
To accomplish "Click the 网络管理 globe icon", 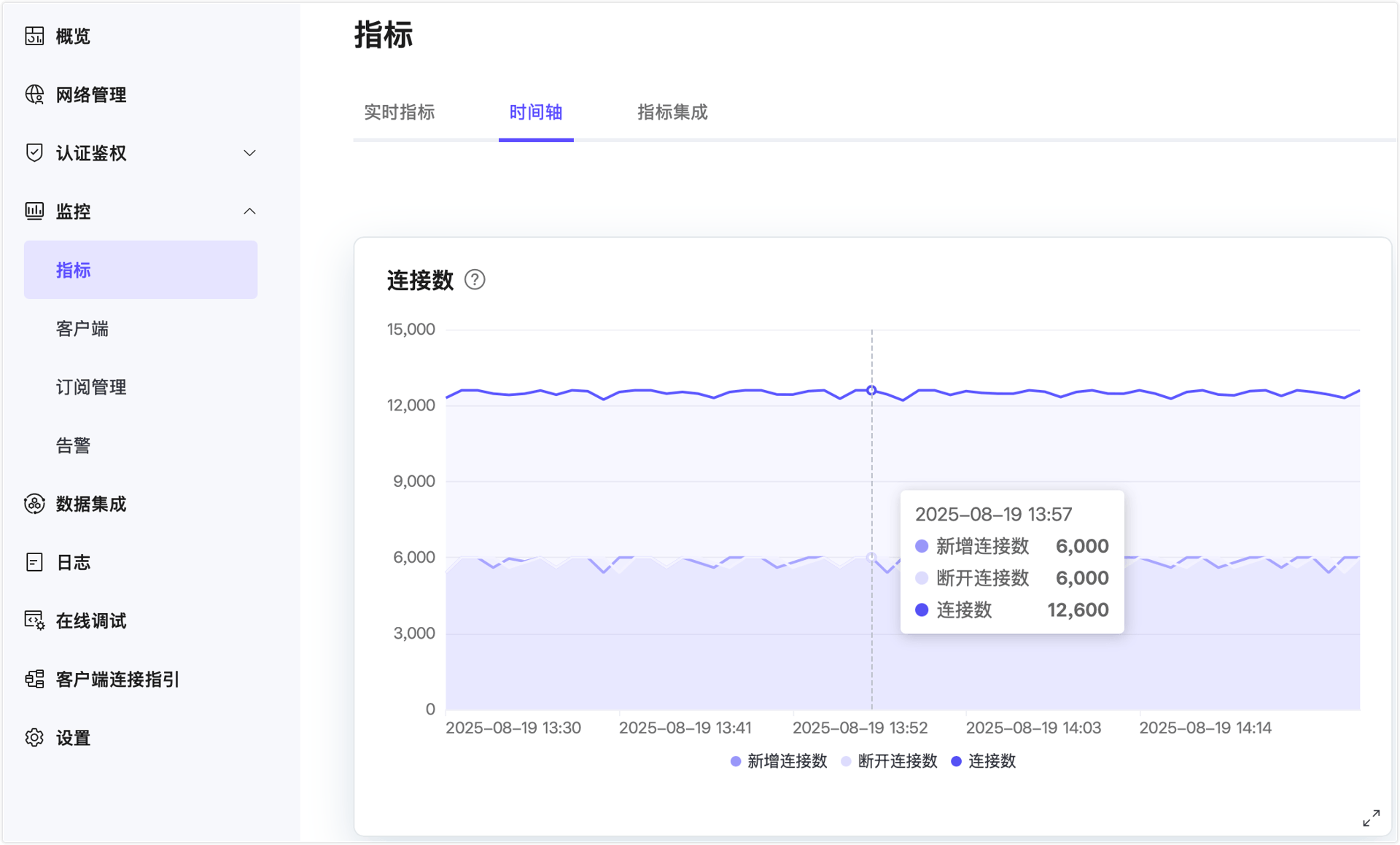I will (34, 94).
